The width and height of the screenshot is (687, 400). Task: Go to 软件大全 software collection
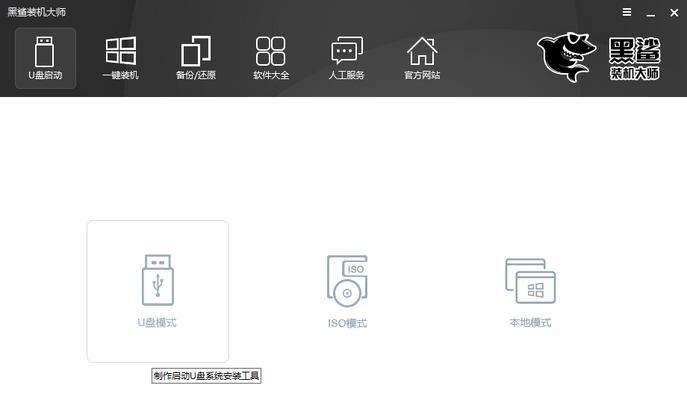tap(271, 58)
